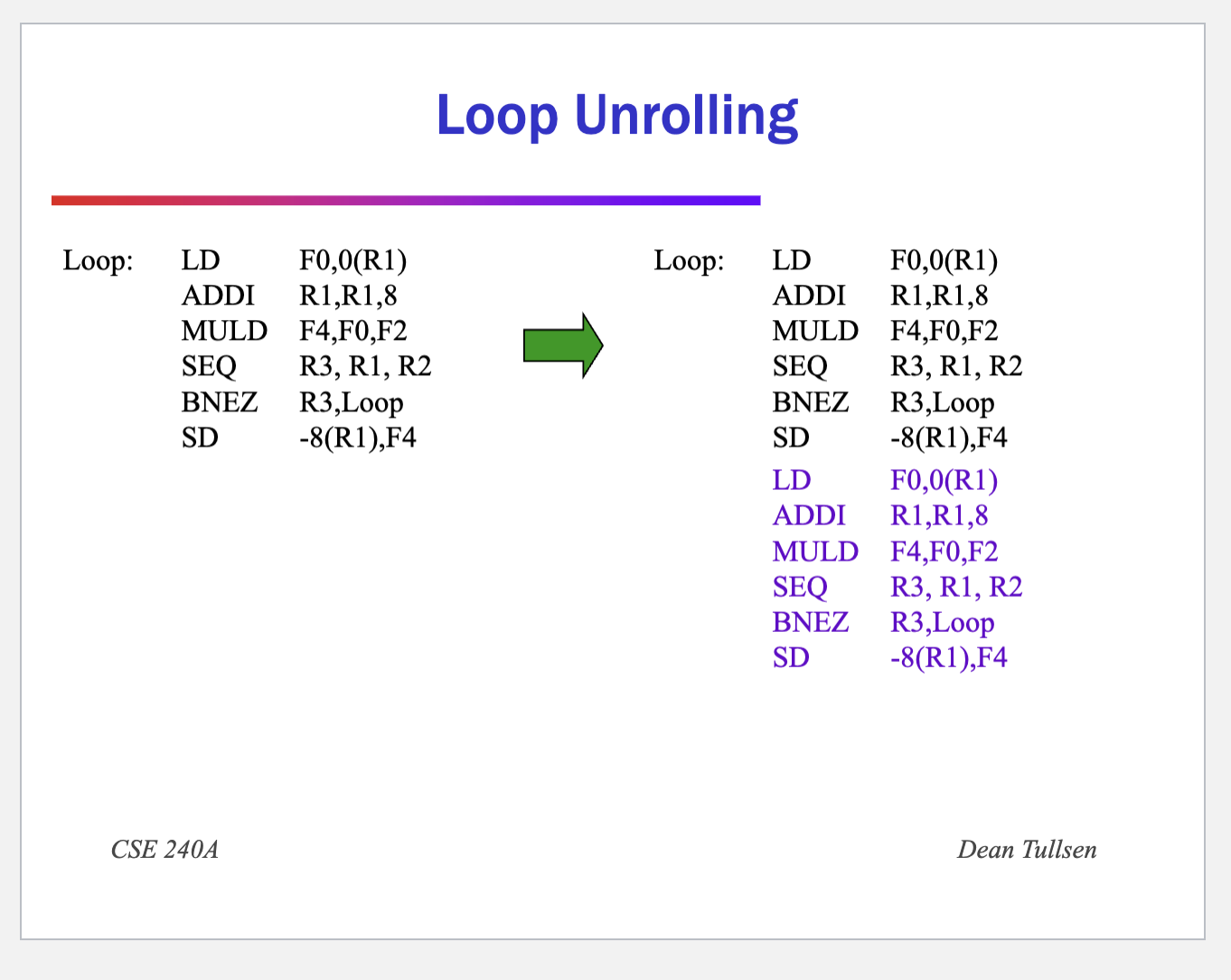Click the "Loop Unrolling" slide title
This screenshot has width=1231, height=980.
click(x=616, y=116)
